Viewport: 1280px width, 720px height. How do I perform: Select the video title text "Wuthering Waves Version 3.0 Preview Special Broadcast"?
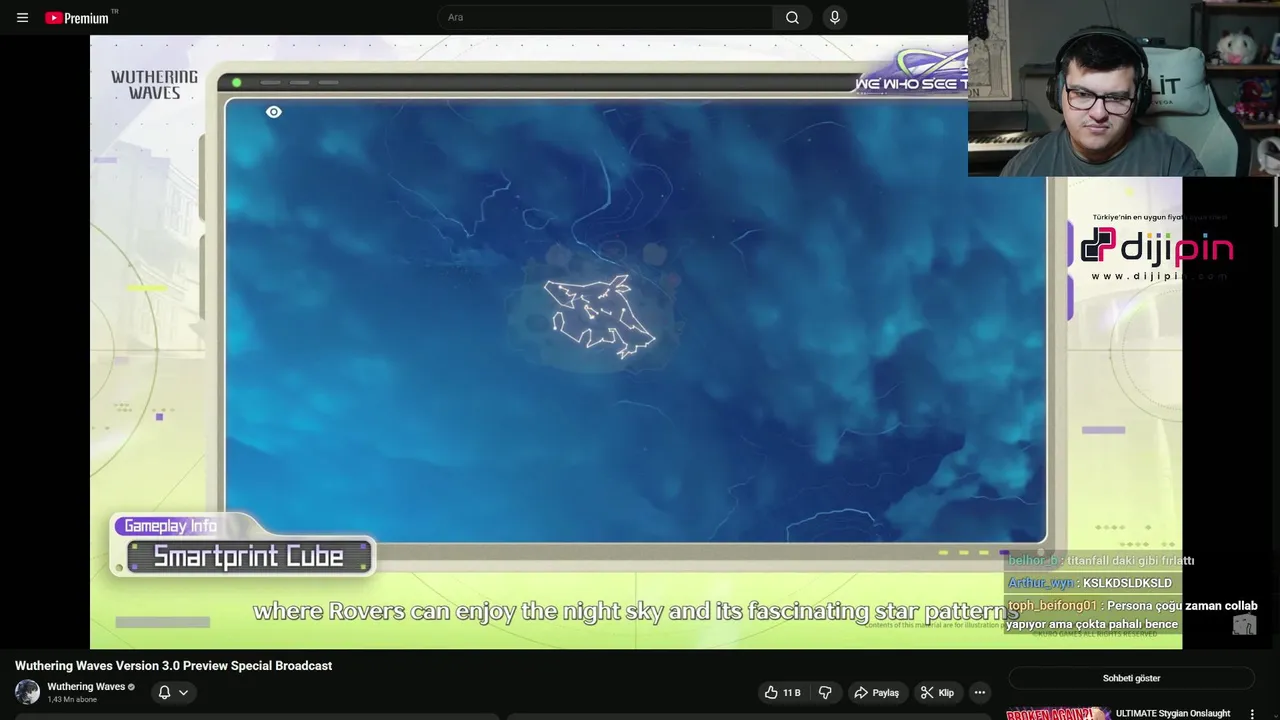173,666
